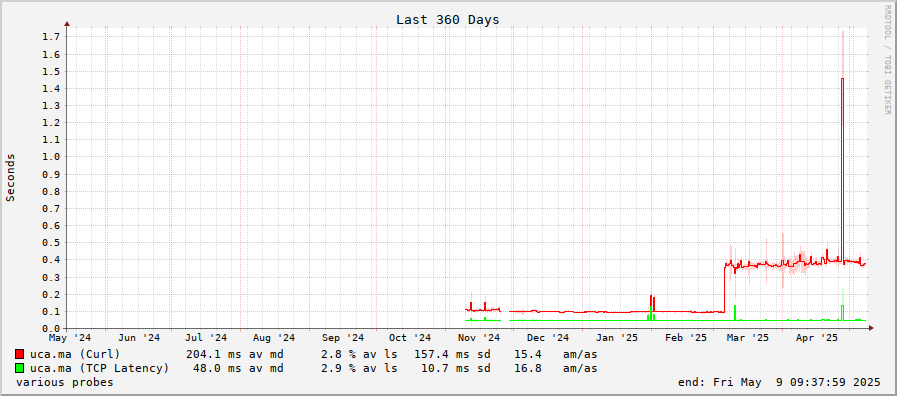Image resolution: width=897 pixels, height=396 pixels.
Task: Click the green TCP Latency legend swatch
Action: (x=19, y=368)
